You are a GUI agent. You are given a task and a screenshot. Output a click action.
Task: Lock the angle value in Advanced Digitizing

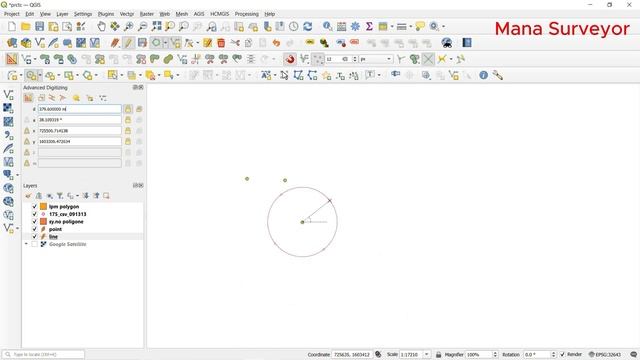128,120
